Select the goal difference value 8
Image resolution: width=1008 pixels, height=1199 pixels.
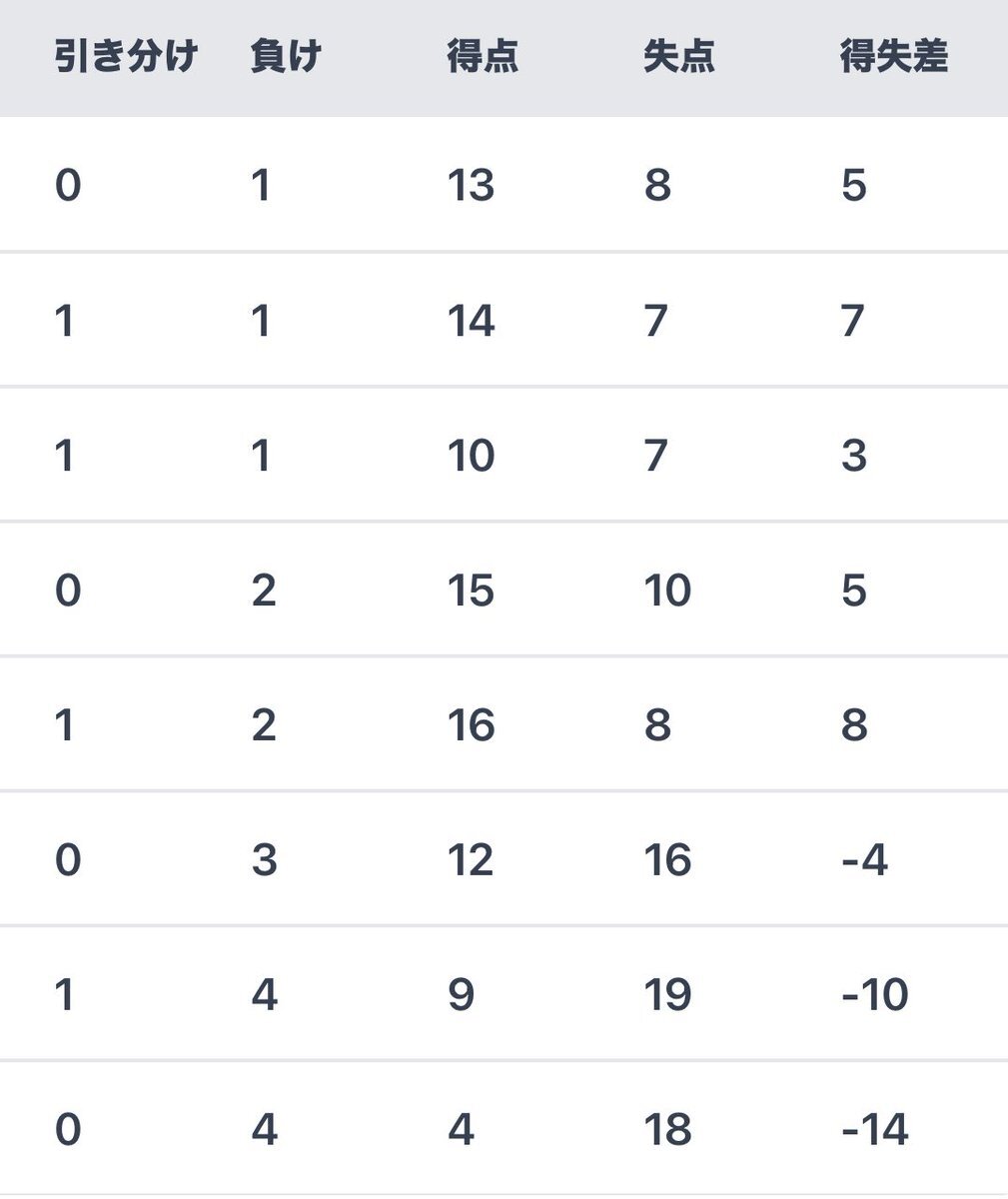(854, 725)
